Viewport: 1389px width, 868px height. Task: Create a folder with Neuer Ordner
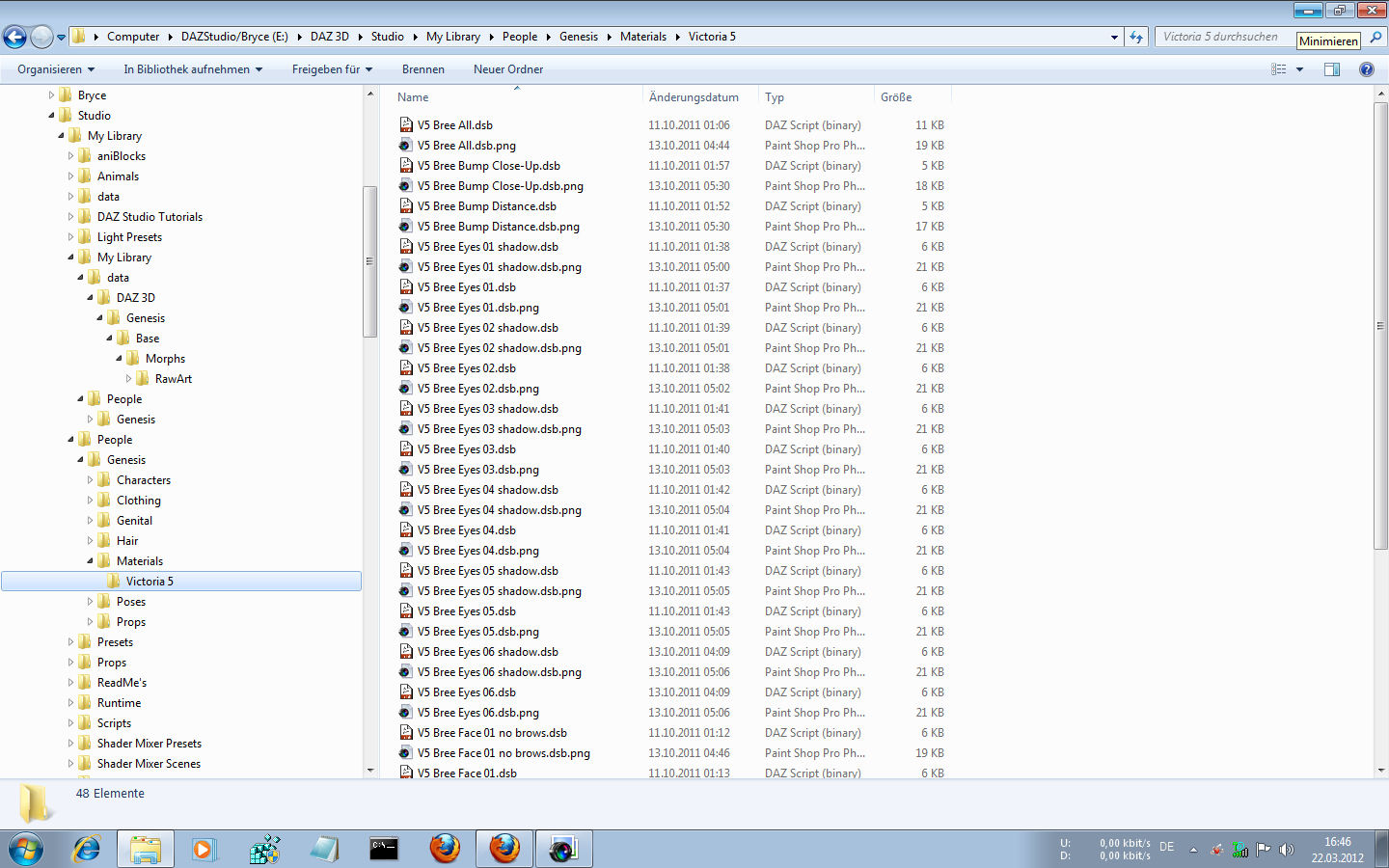[508, 69]
